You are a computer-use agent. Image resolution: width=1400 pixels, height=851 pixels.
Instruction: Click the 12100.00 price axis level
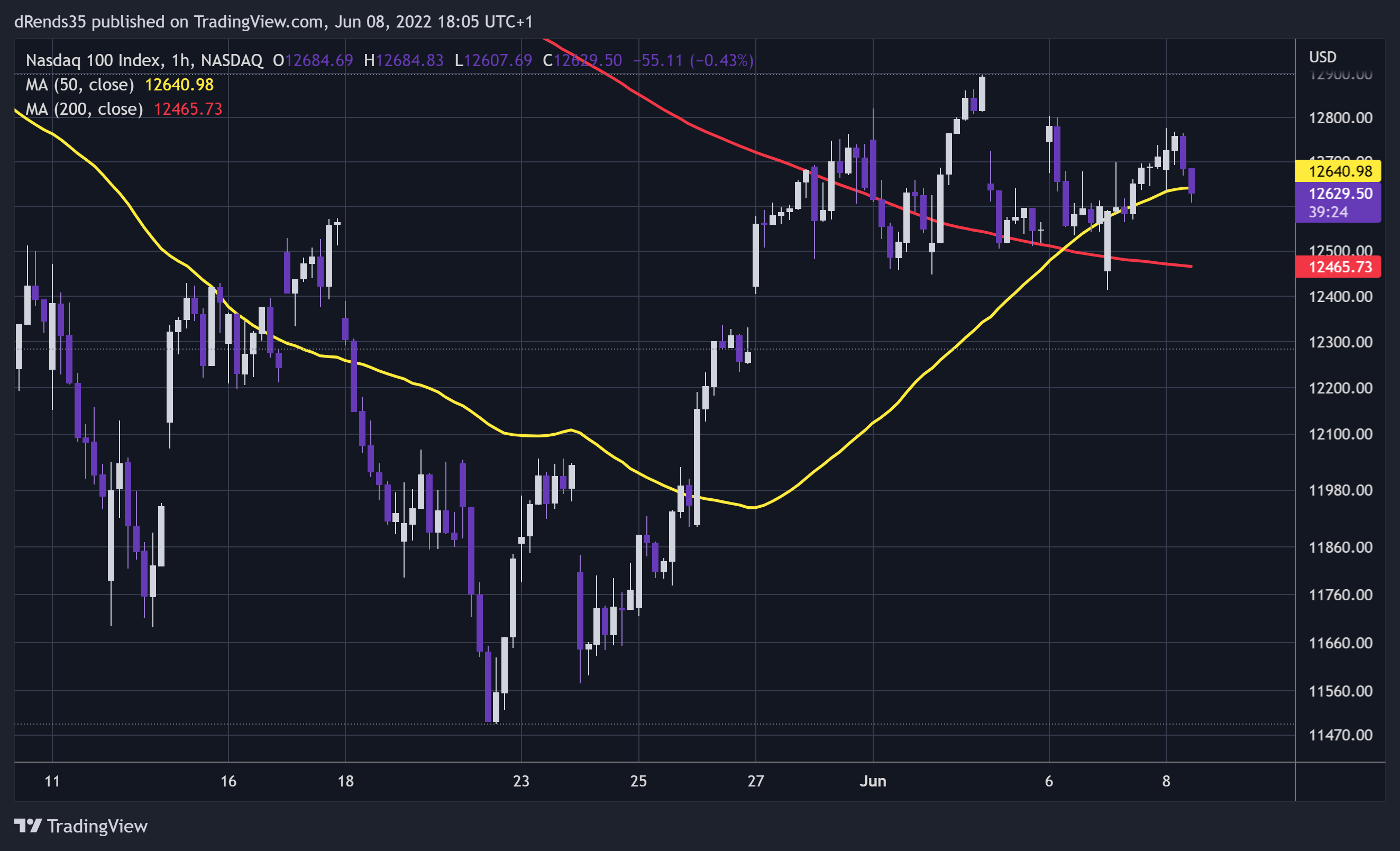(x=1340, y=434)
